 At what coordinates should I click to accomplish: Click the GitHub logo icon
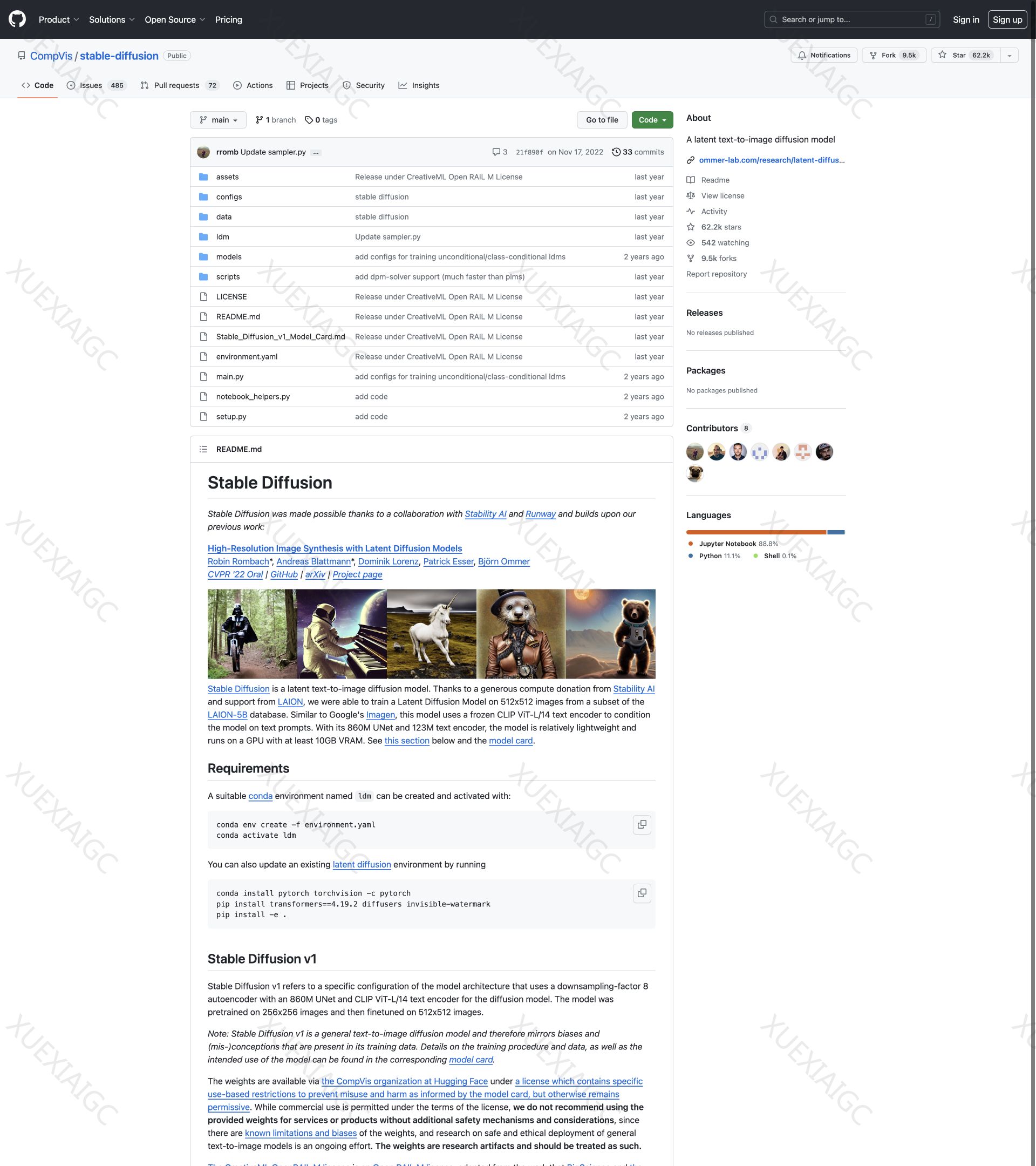tap(17, 19)
